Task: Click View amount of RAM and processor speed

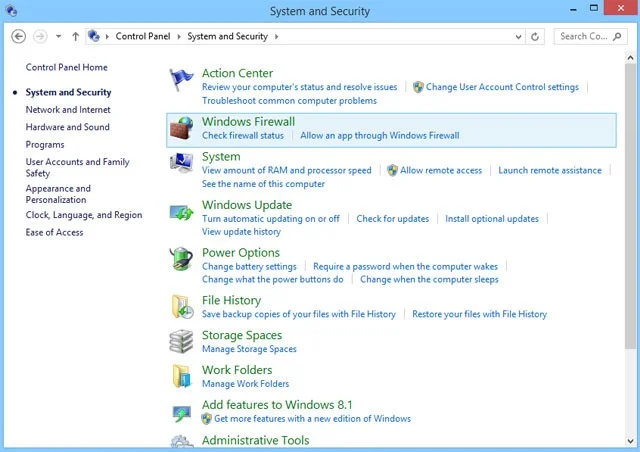Action: pos(287,170)
